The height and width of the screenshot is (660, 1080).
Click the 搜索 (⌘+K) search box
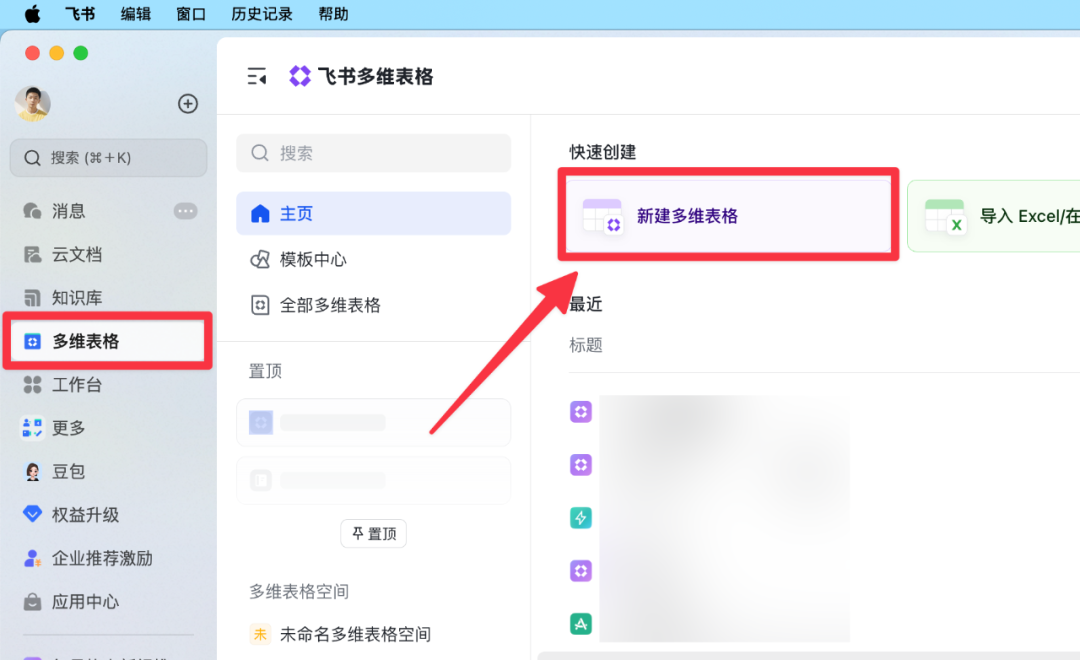(x=108, y=158)
